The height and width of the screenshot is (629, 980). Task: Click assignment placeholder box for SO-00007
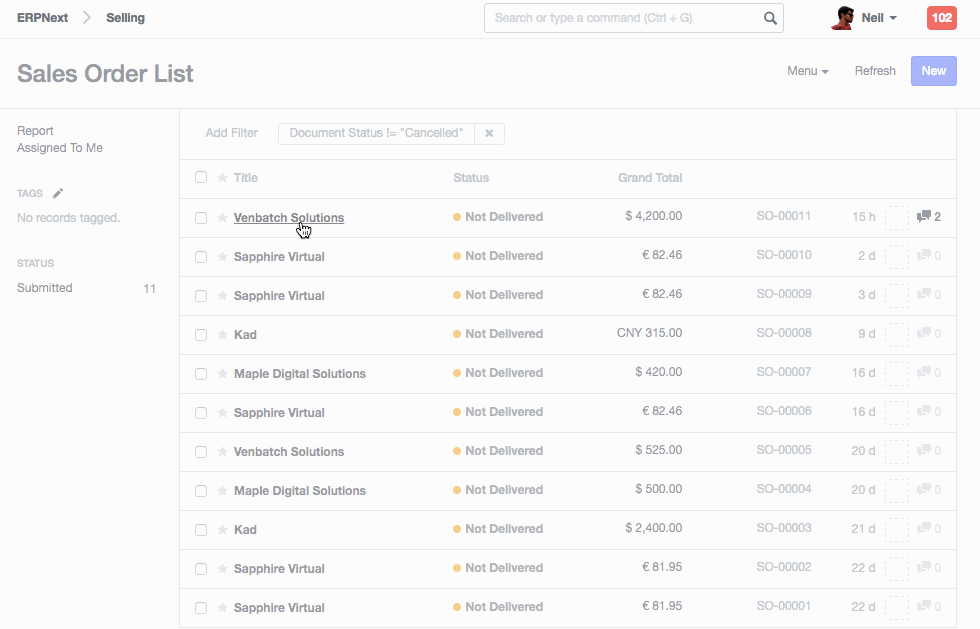pyautogui.click(x=897, y=373)
